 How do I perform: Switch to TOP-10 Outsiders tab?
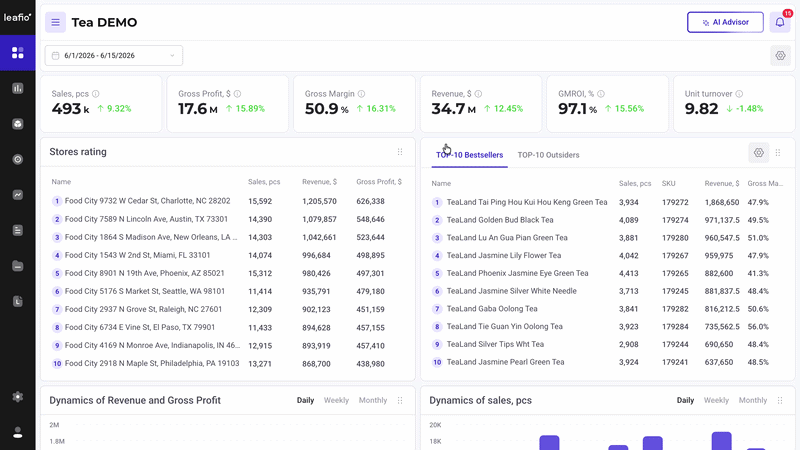pyautogui.click(x=548, y=155)
